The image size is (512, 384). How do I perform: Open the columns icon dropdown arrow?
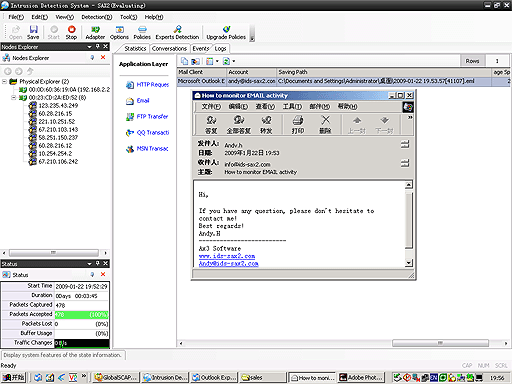click(217, 61)
